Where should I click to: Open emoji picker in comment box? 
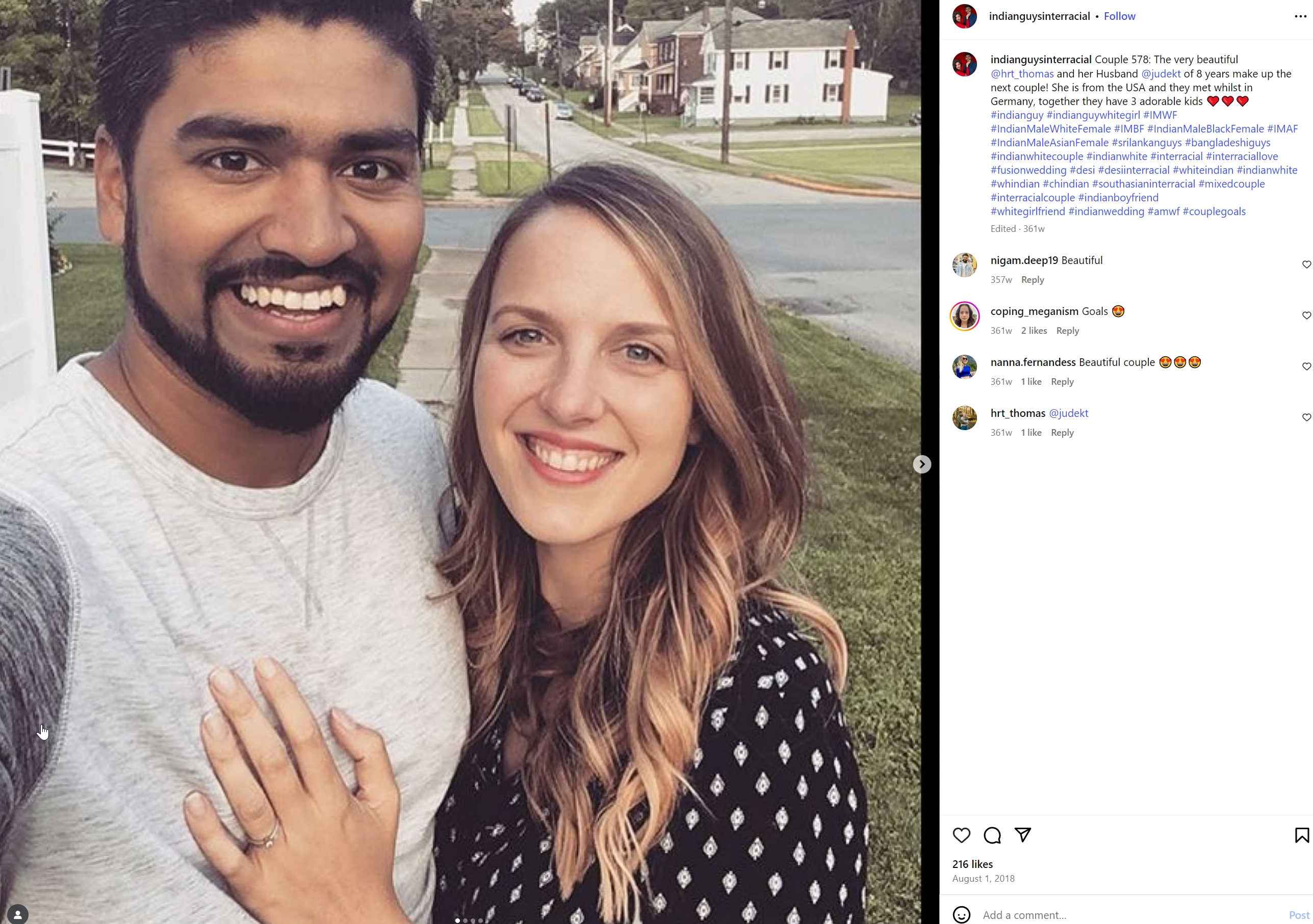961,914
